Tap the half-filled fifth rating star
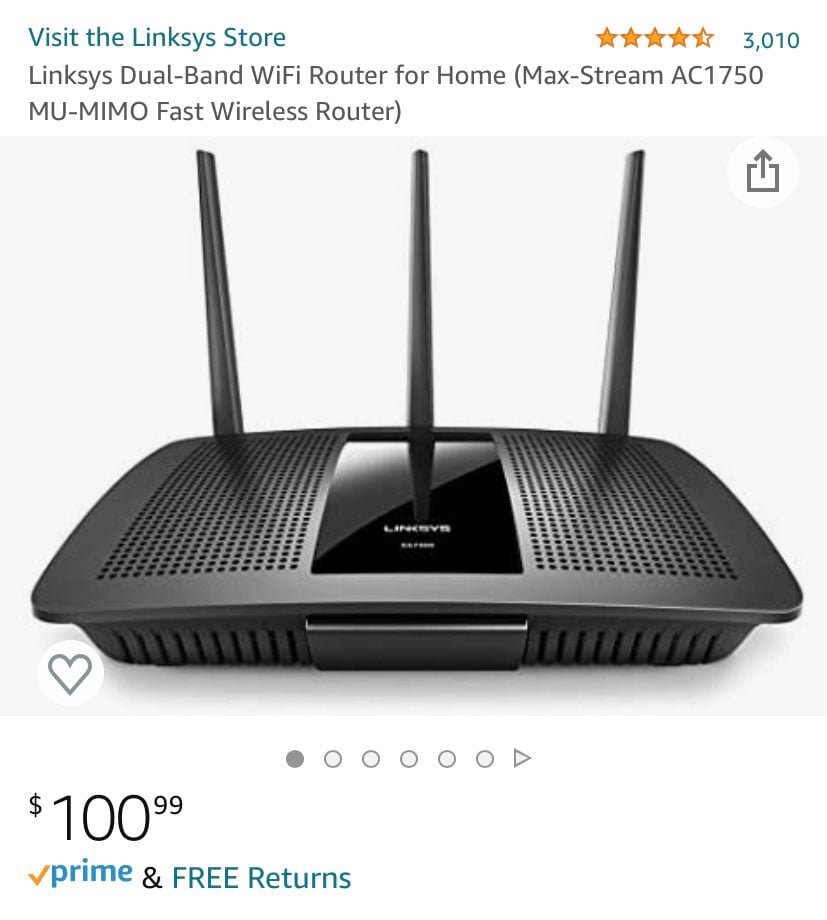827x920 pixels. tap(703, 39)
